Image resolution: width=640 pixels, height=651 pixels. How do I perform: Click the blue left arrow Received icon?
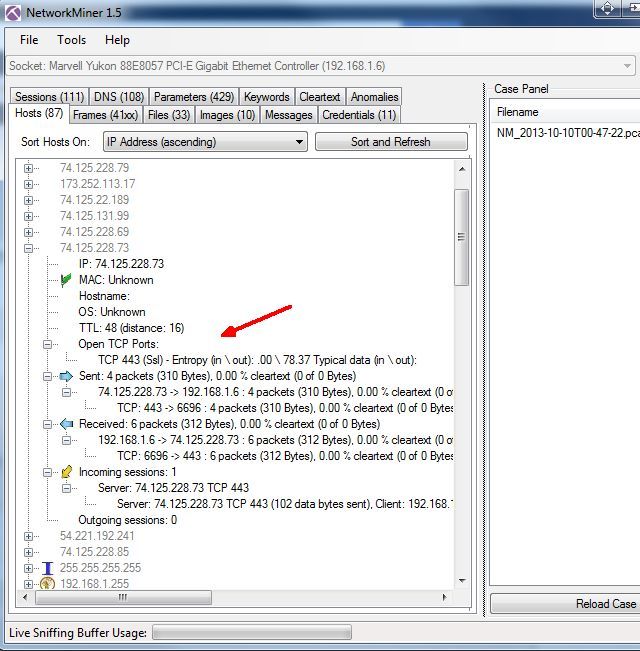(x=66, y=424)
